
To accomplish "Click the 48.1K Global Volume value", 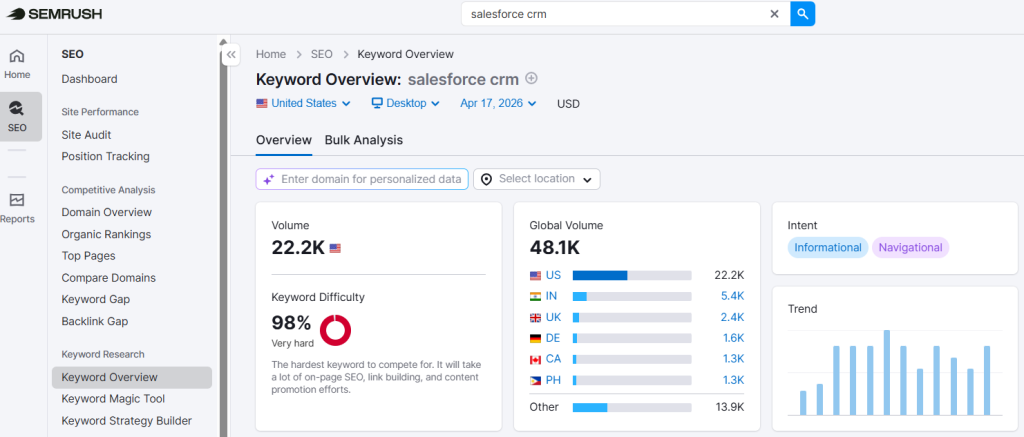I will (x=554, y=248).
